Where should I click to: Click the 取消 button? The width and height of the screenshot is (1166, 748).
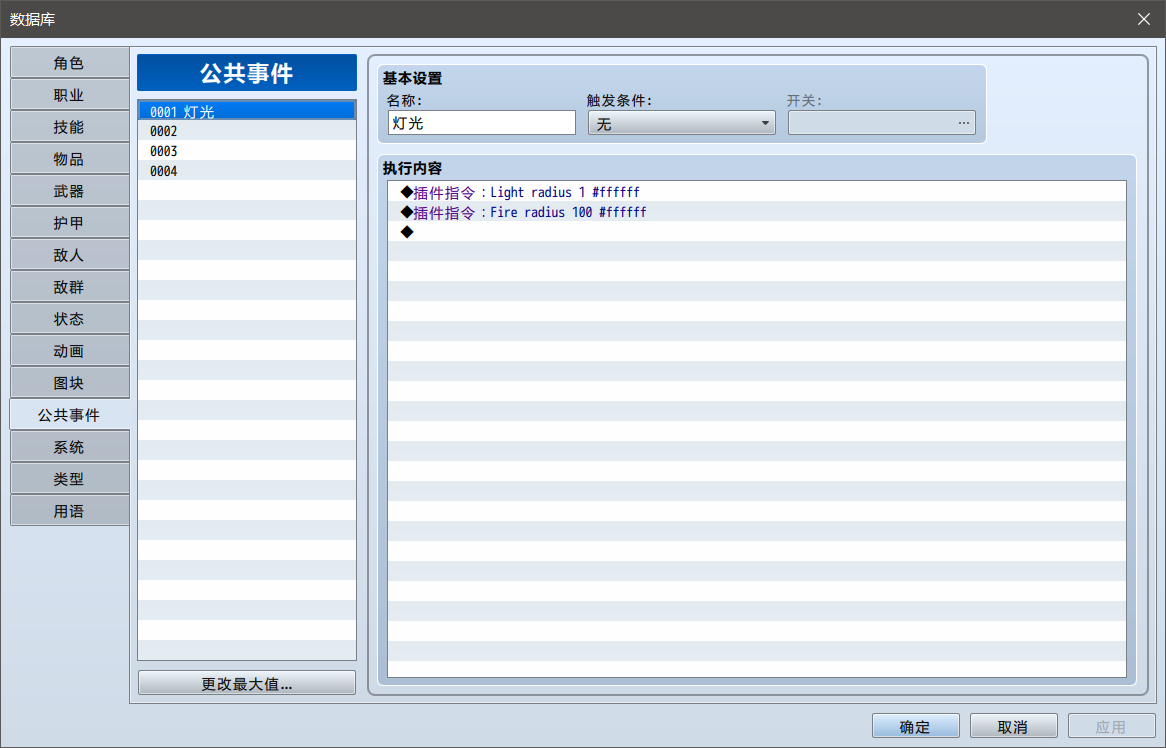coord(1014,726)
